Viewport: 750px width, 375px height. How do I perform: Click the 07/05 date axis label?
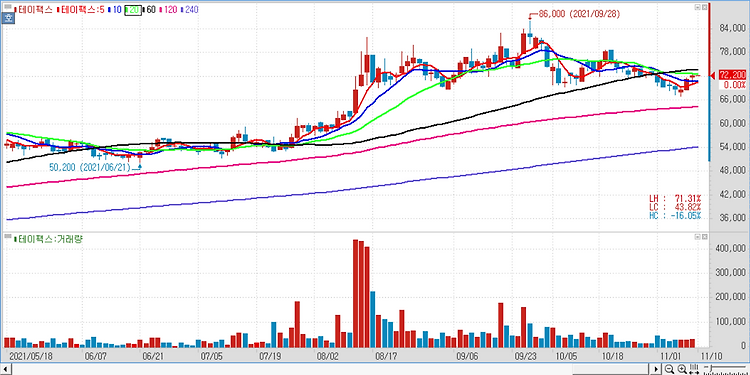(x=212, y=356)
